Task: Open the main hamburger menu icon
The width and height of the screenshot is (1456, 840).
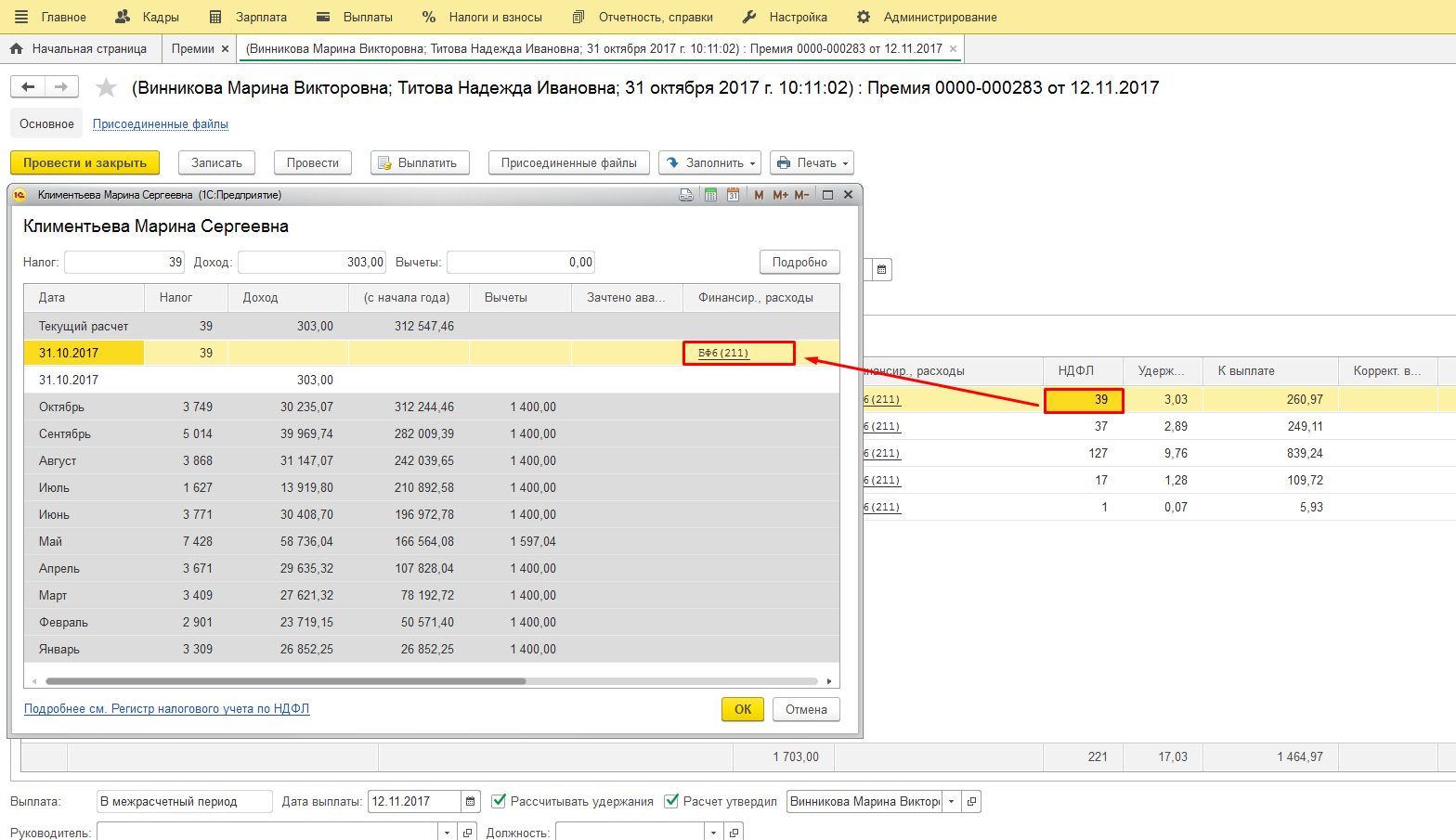Action: 21,17
